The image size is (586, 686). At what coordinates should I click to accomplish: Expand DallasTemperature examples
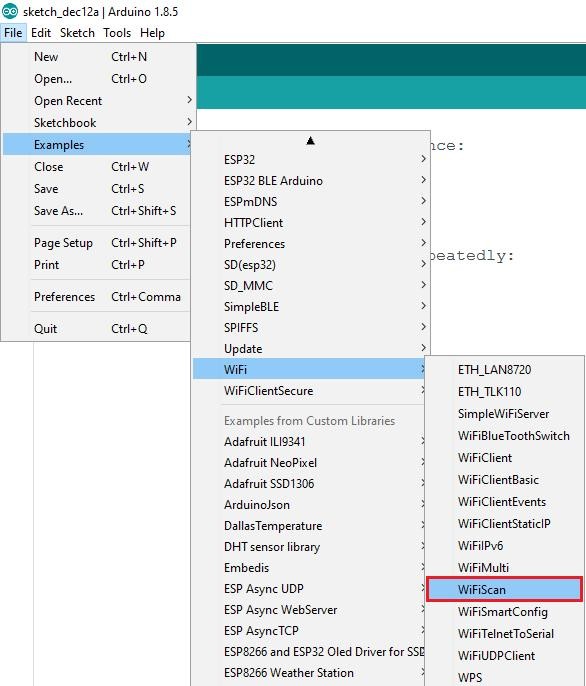[309, 525]
